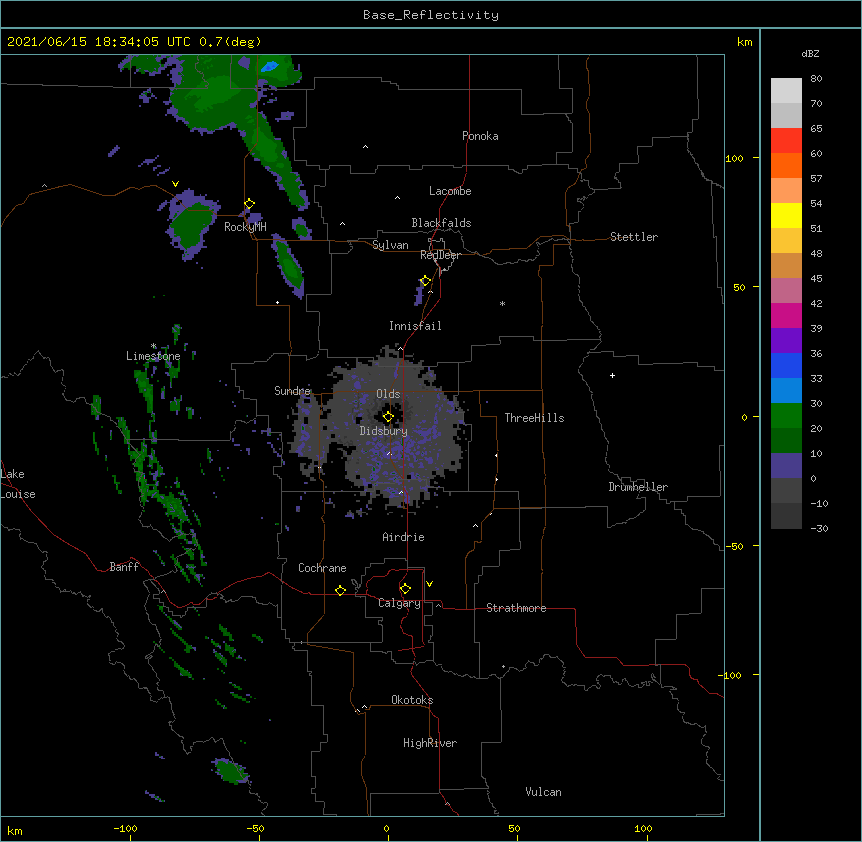Click the HighRiver town label
The height and width of the screenshot is (842, 862).
pos(430,743)
